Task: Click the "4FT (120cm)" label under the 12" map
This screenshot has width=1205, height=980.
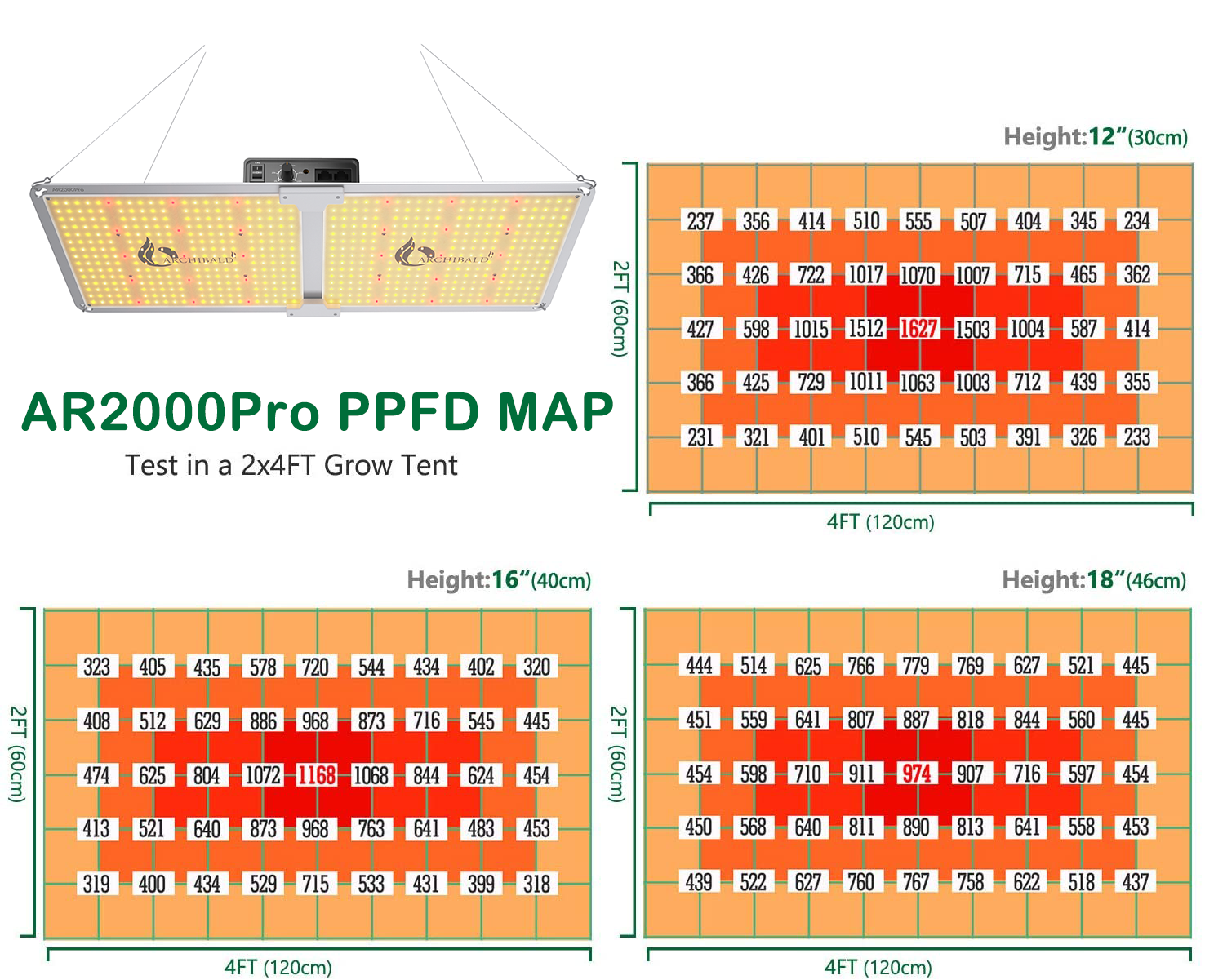Action: coord(881,522)
